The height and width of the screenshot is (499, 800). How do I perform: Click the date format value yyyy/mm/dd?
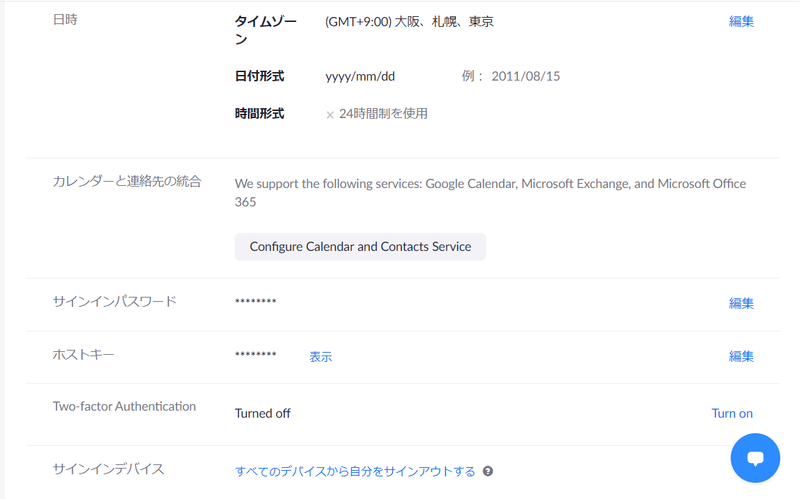click(x=360, y=77)
